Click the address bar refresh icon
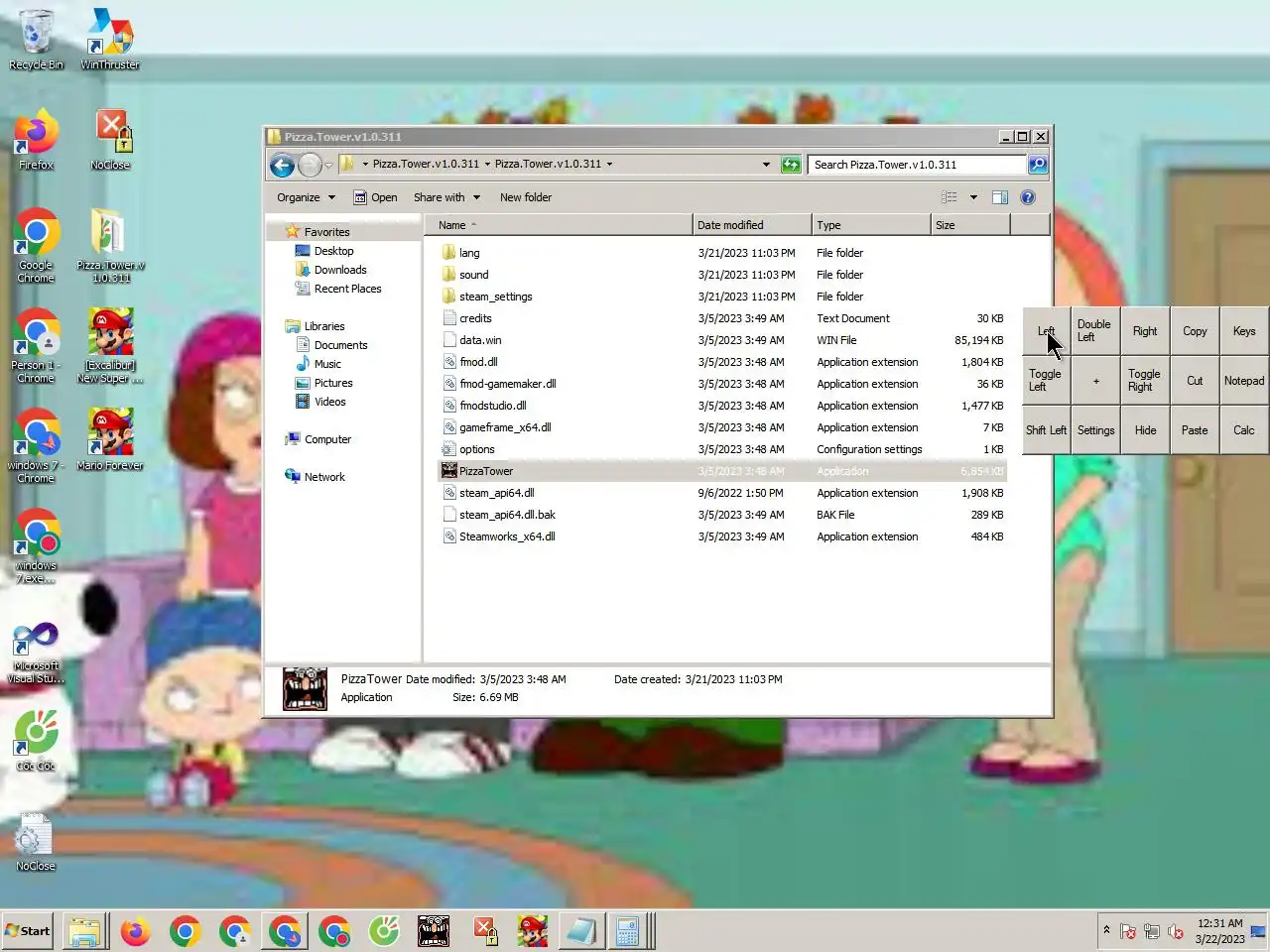The height and width of the screenshot is (952, 1270). tap(791, 165)
